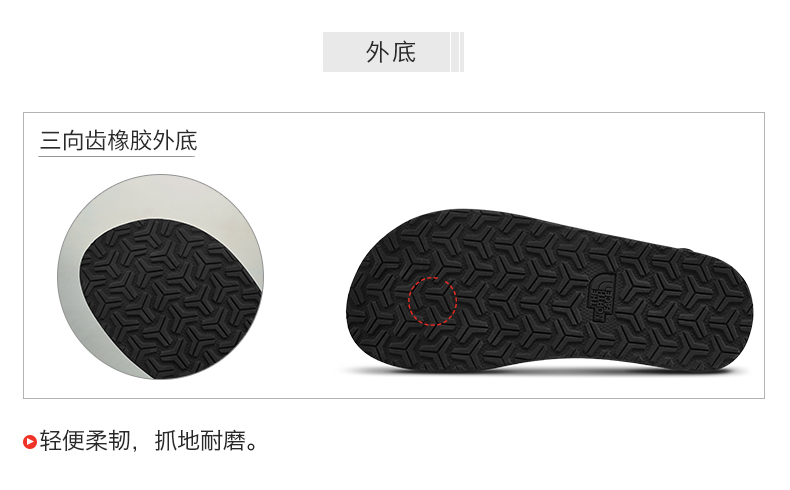
Task: Click the underline below 三向齿橡胶外底 title
Action: click(116, 156)
